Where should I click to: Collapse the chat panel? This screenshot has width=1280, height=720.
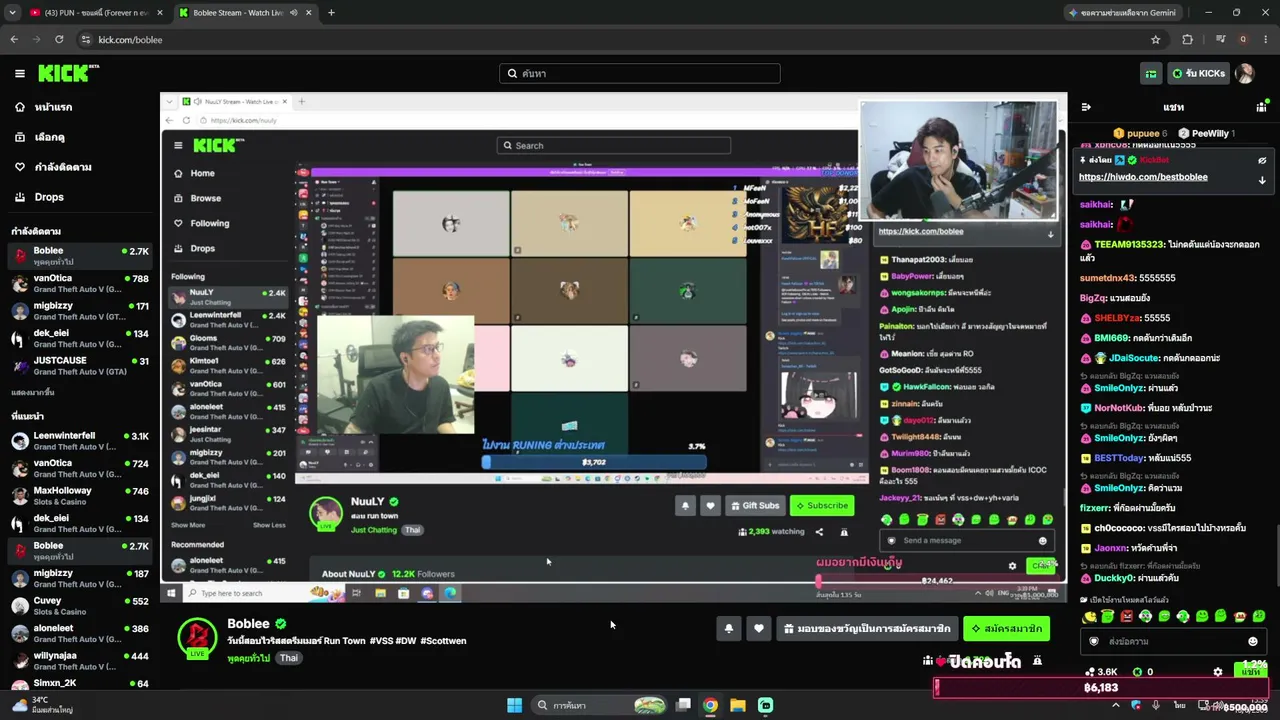point(1086,107)
